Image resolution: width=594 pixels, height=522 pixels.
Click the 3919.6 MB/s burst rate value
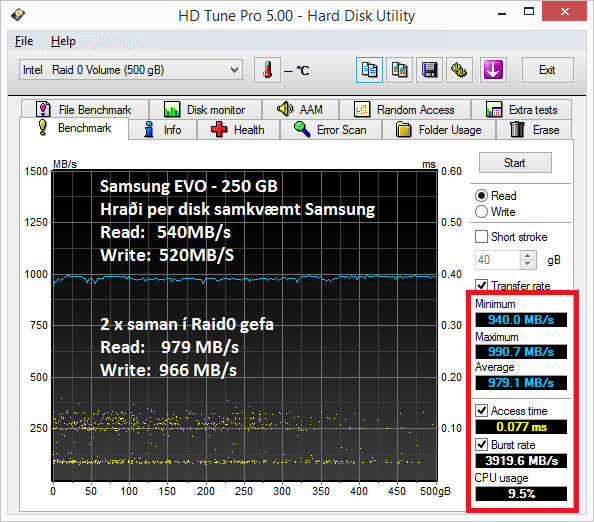point(521,461)
